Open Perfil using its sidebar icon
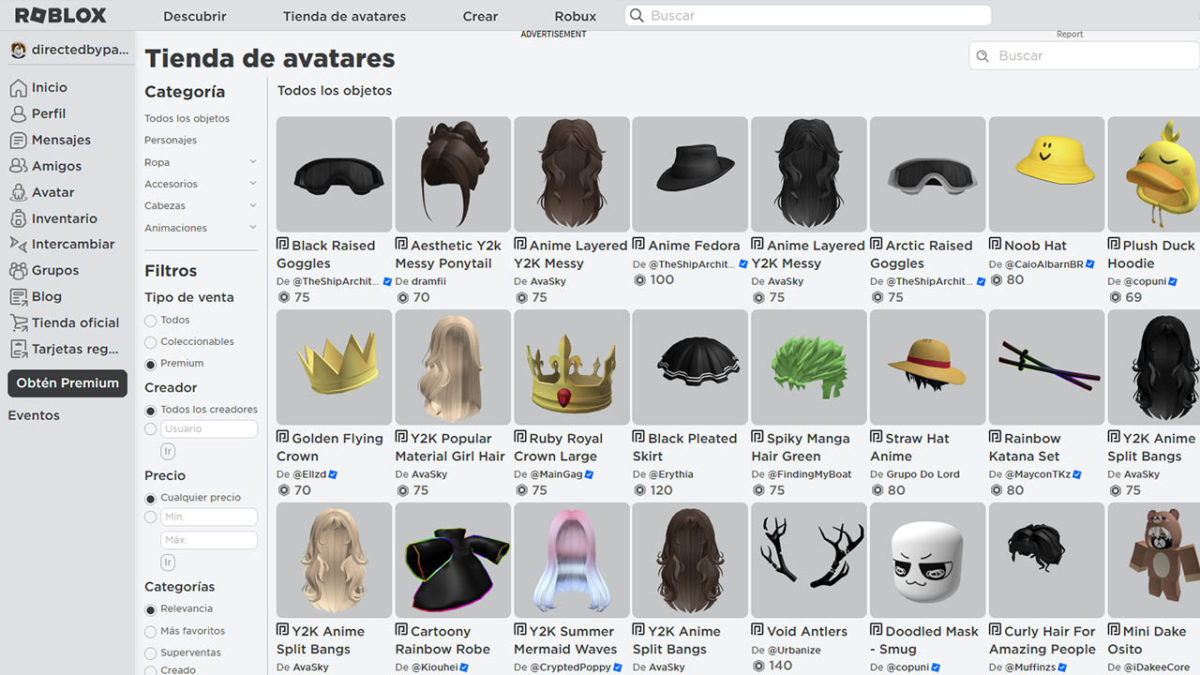The height and width of the screenshot is (675, 1200). [18, 114]
